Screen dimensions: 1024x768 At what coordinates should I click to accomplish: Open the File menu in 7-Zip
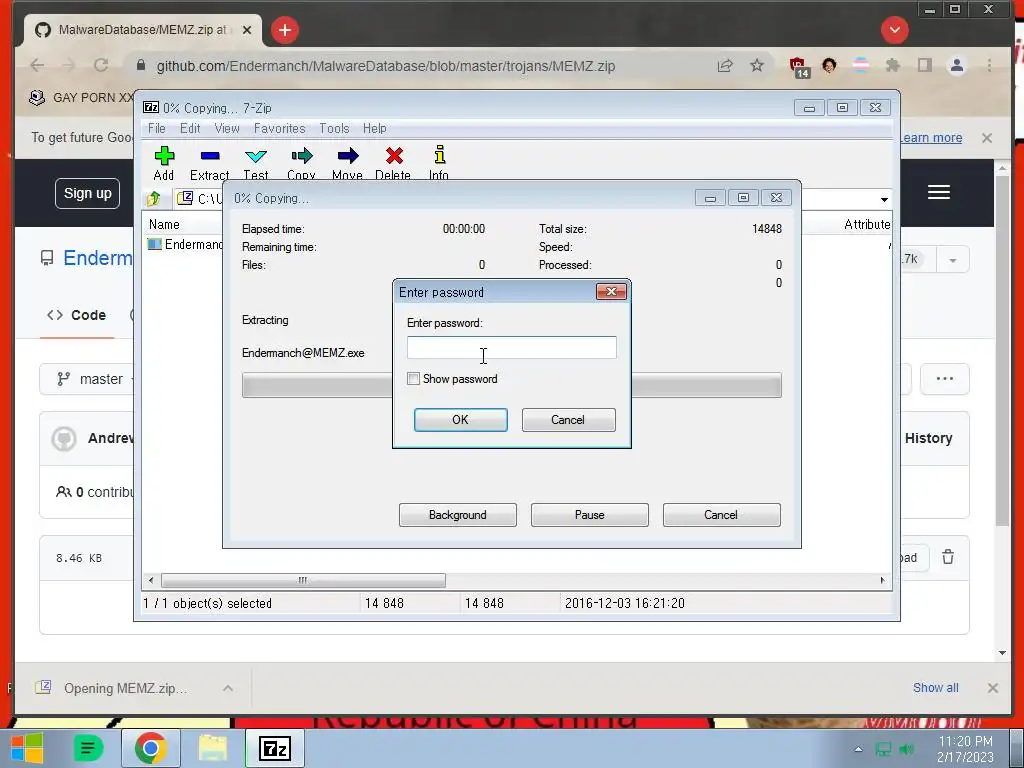(157, 129)
